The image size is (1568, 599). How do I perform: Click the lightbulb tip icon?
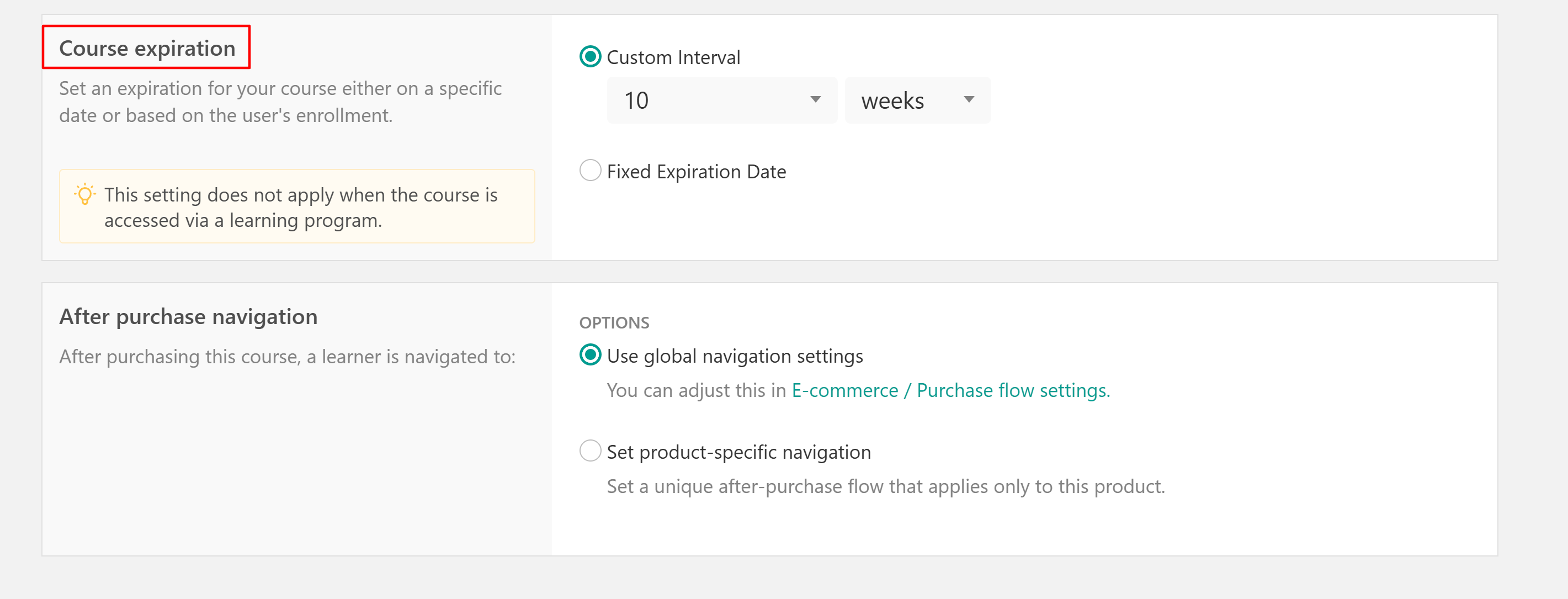click(84, 194)
